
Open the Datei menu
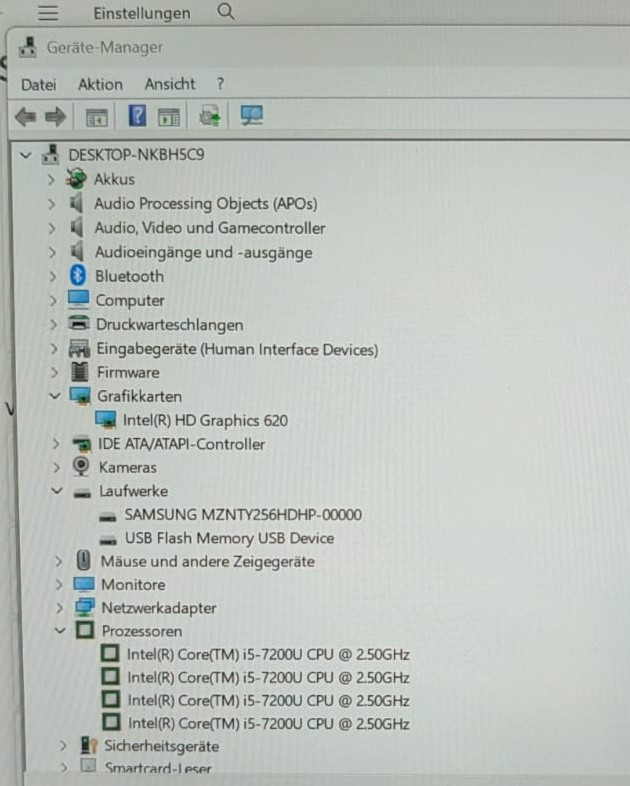[39, 84]
